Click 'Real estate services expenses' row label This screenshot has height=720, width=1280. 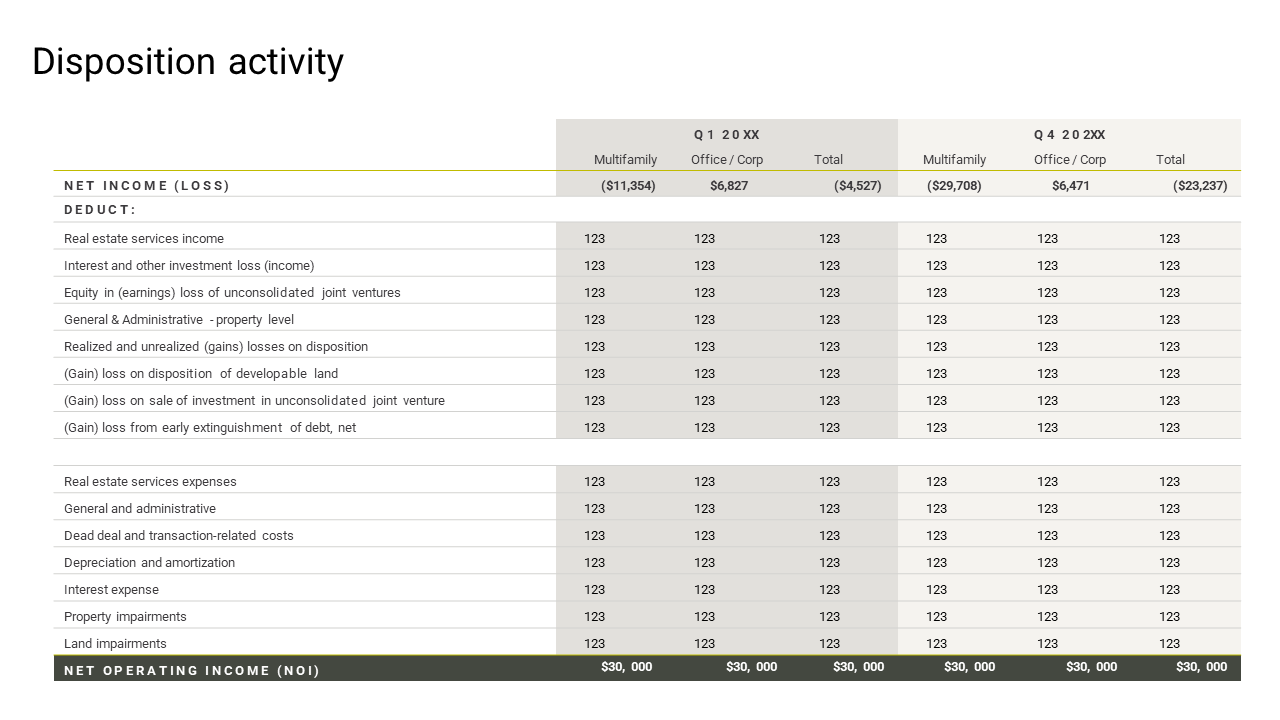pyautogui.click(x=150, y=482)
